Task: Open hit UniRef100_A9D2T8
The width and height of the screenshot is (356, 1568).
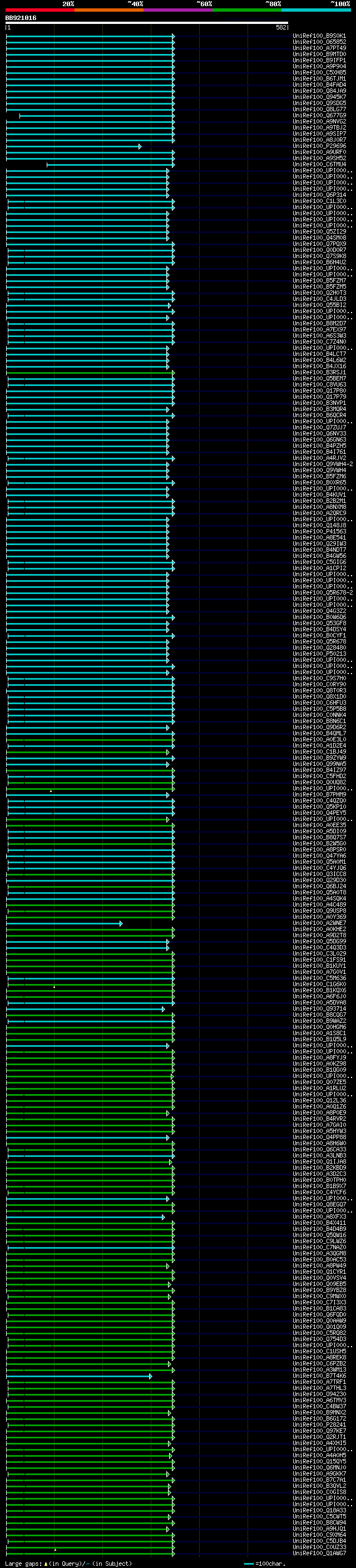Action: click(319, 936)
